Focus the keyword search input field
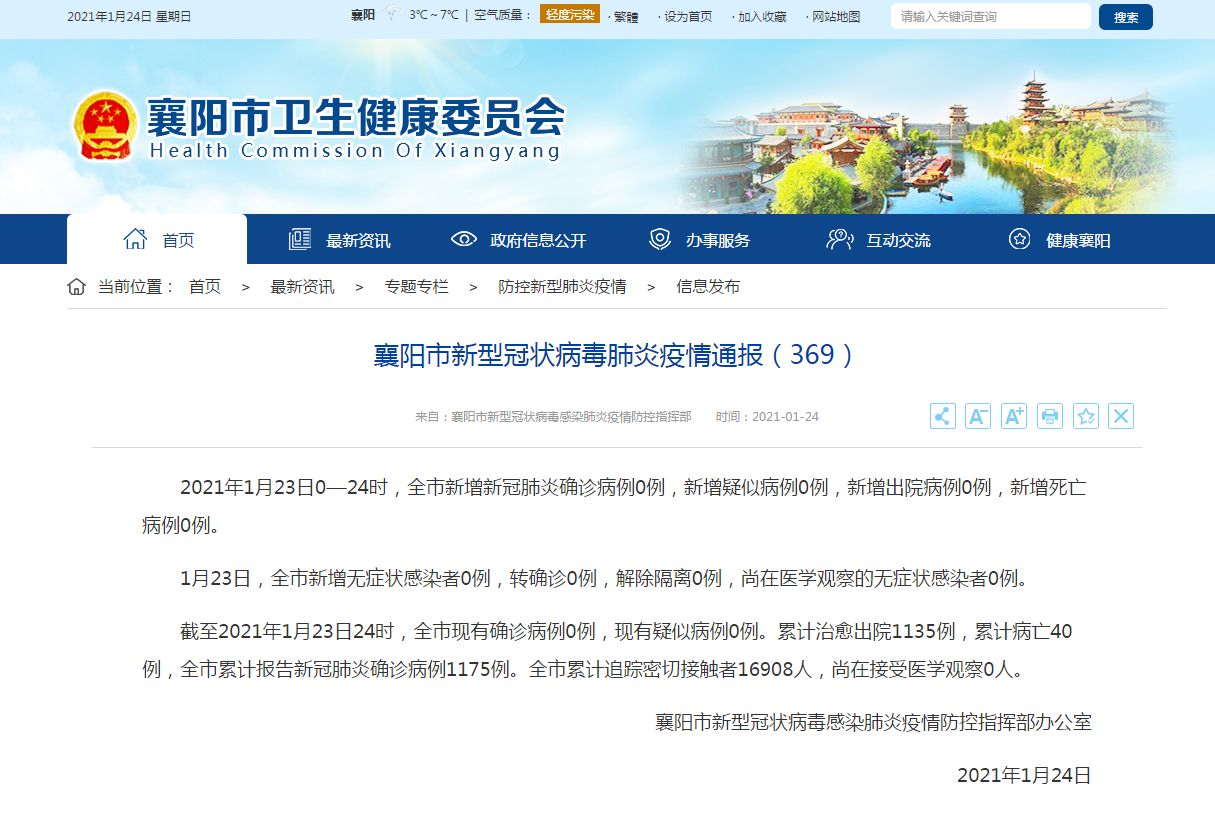 (990, 17)
